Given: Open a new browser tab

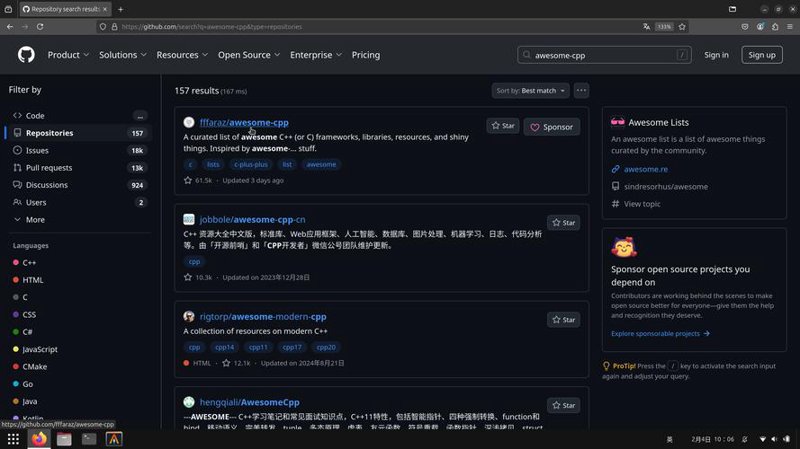Looking at the screenshot, I should 120,9.
